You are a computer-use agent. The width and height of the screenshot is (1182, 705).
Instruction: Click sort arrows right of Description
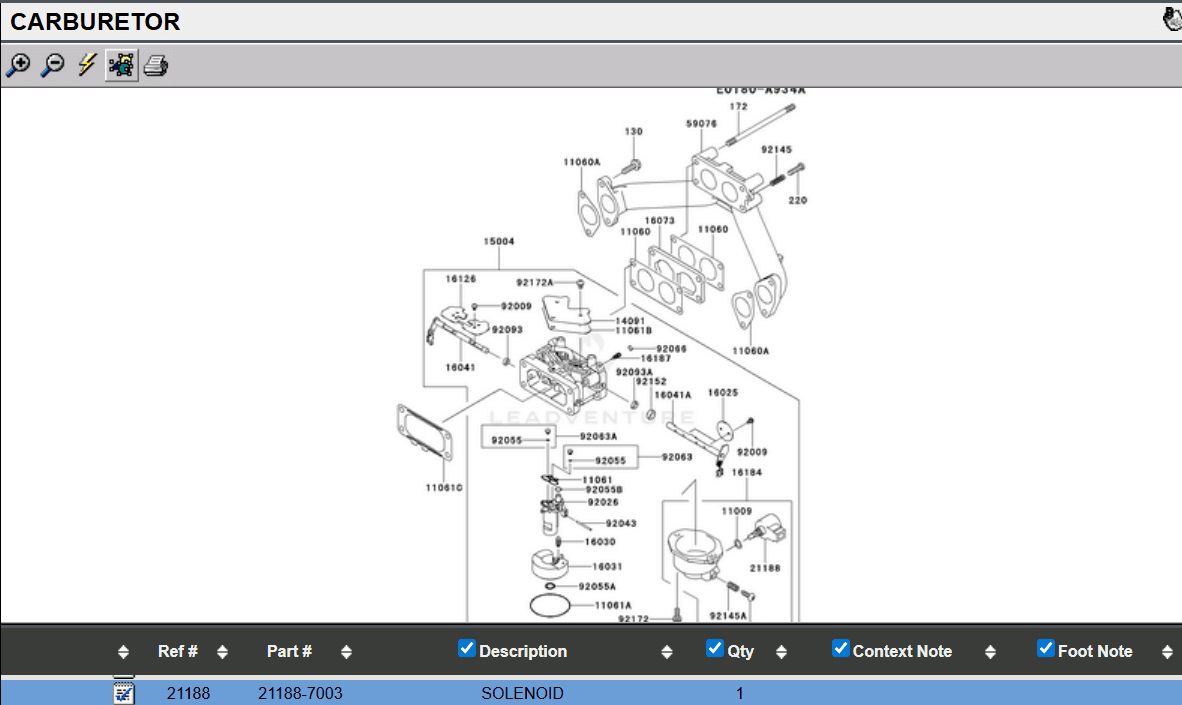pos(667,652)
